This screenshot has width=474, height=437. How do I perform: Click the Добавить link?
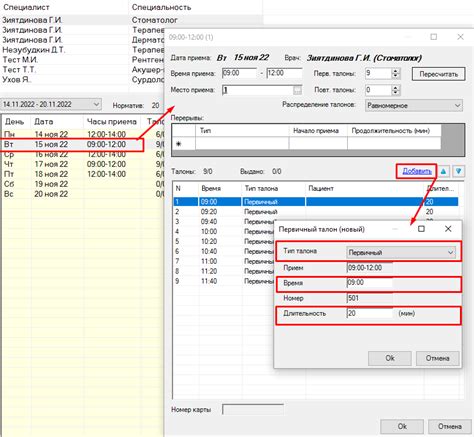(417, 171)
